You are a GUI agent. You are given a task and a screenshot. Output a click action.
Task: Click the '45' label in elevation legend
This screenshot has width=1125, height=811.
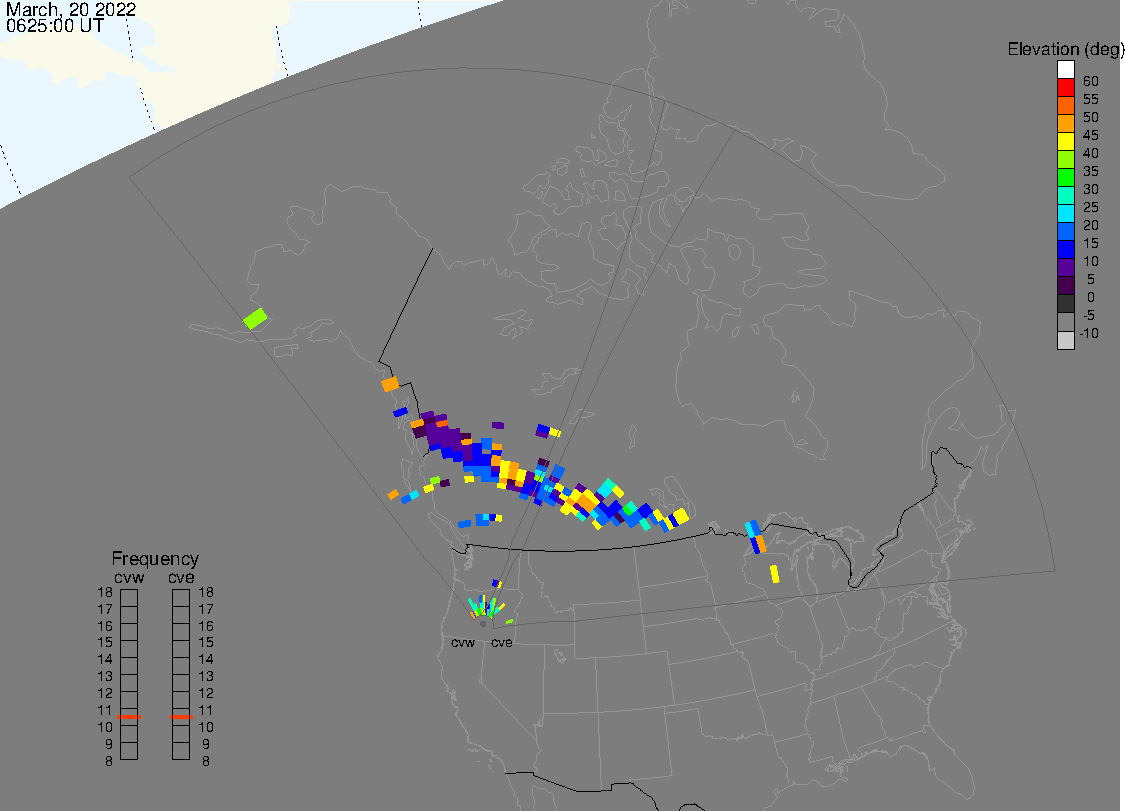pyautogui.click(x=1091, y=136)
